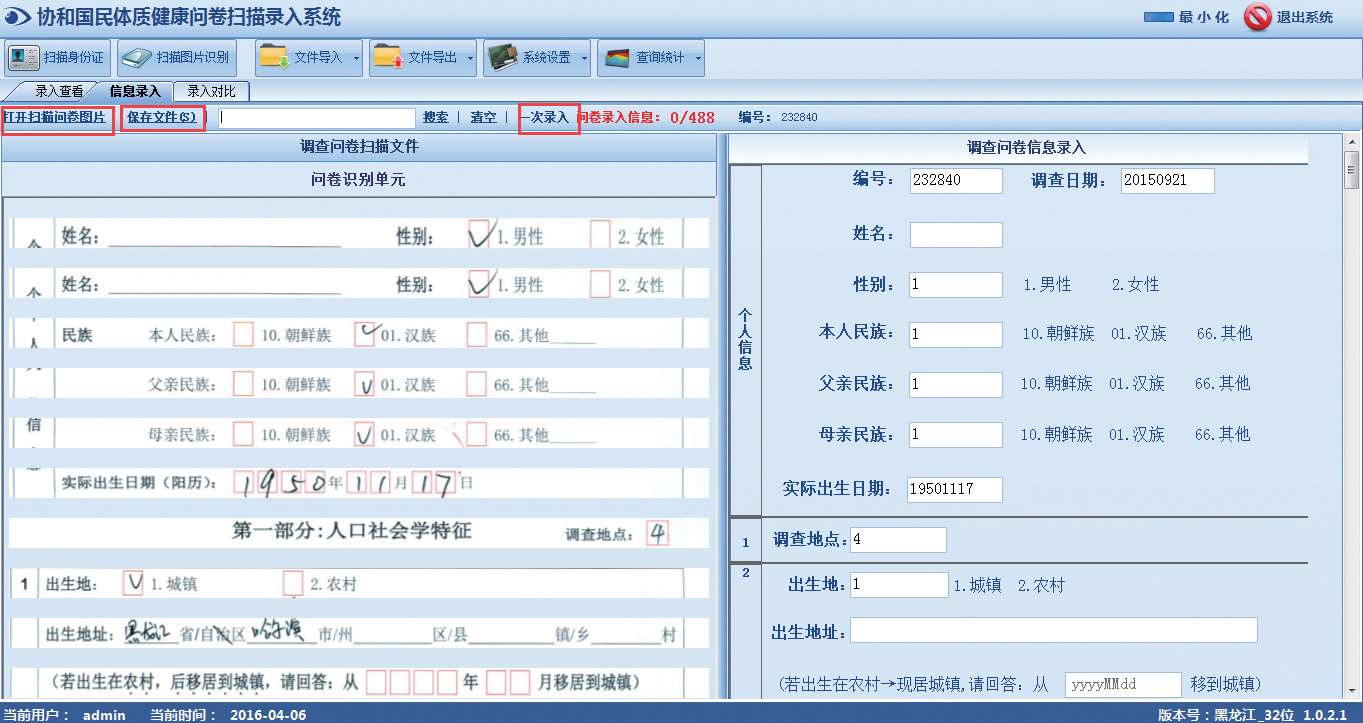The width and height of the screenshot is (1363, 723).
Task: Click the 系统设置 settings icon
Action: pyautogui.click(x=502, y=58)
